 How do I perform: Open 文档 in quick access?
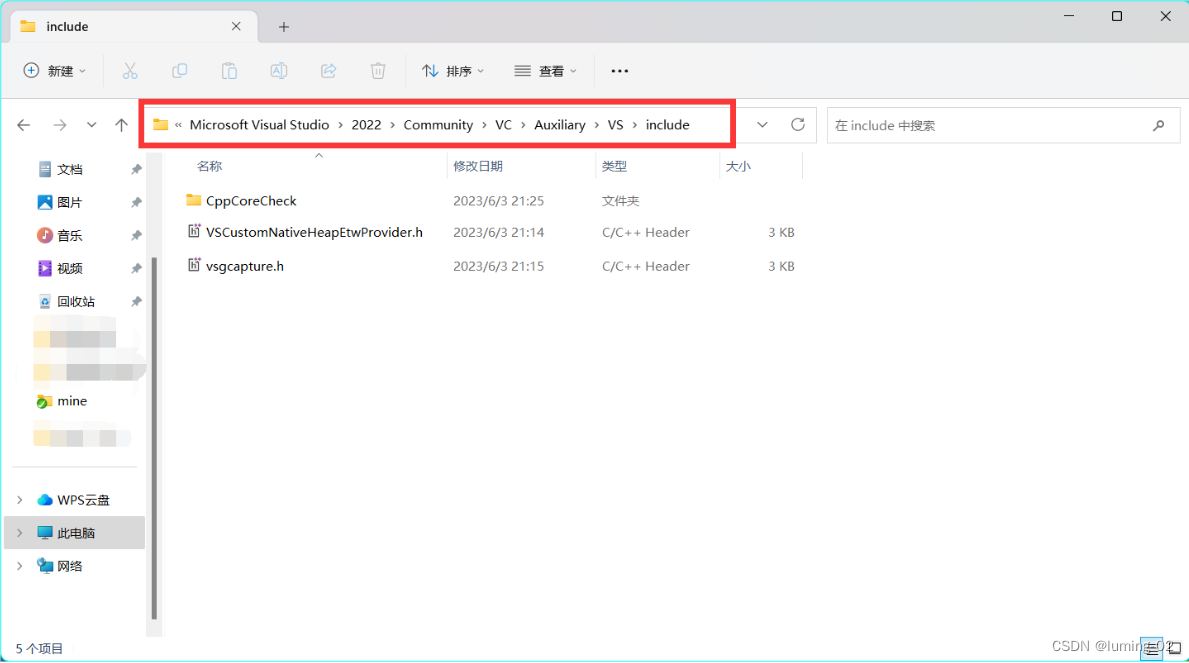coord(70,169)
